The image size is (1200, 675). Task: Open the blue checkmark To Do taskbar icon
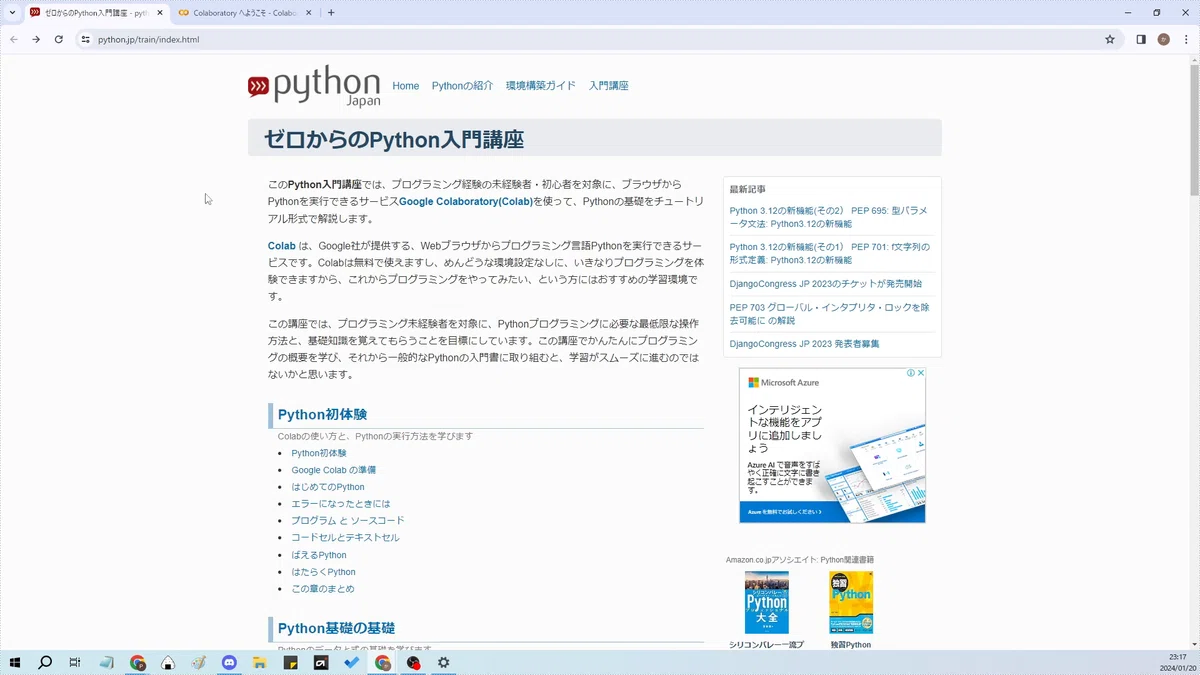[x=352, y=662]
